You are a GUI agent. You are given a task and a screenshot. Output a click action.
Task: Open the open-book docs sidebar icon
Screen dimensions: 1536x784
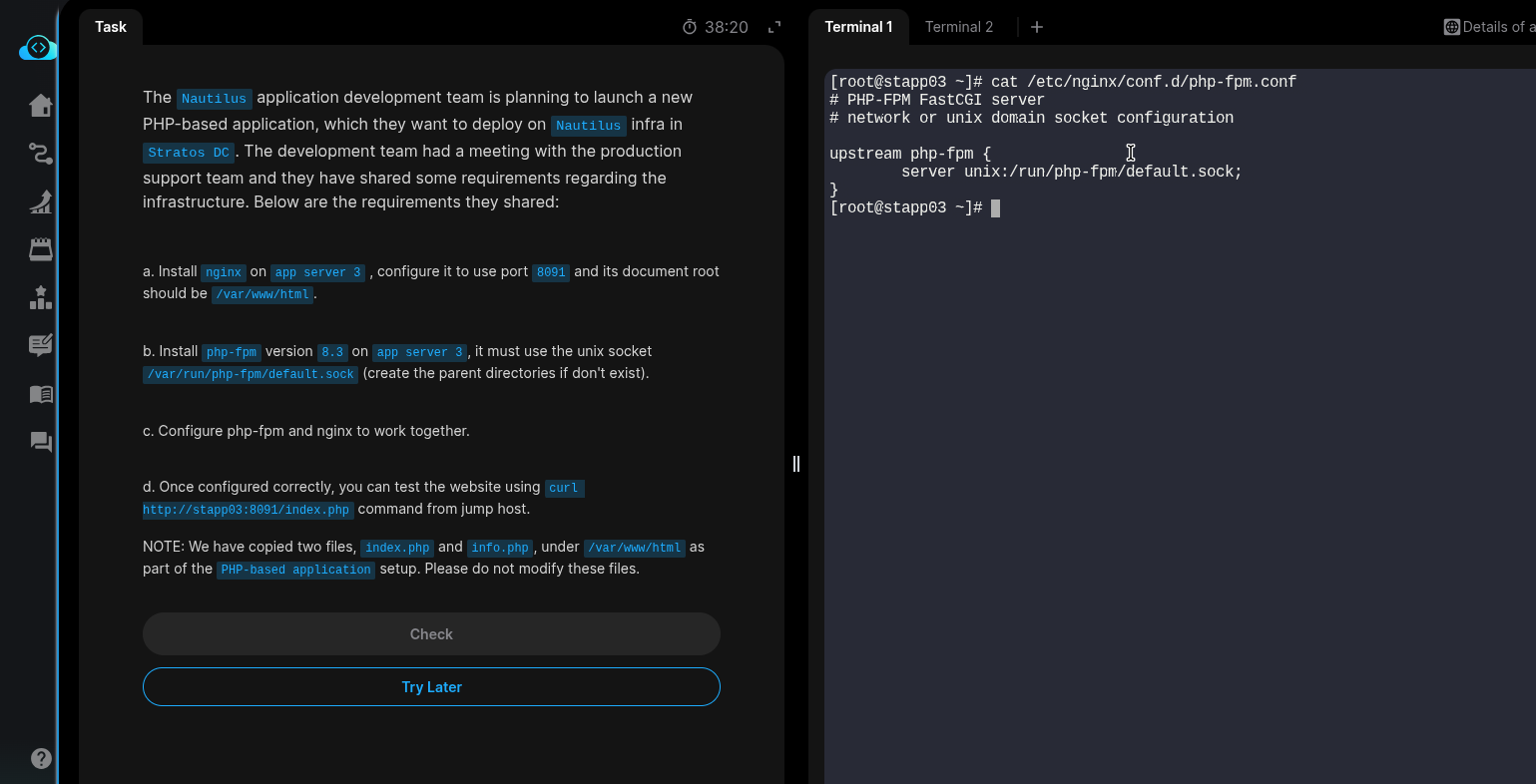pyautogui.click(x=41, y=394)
